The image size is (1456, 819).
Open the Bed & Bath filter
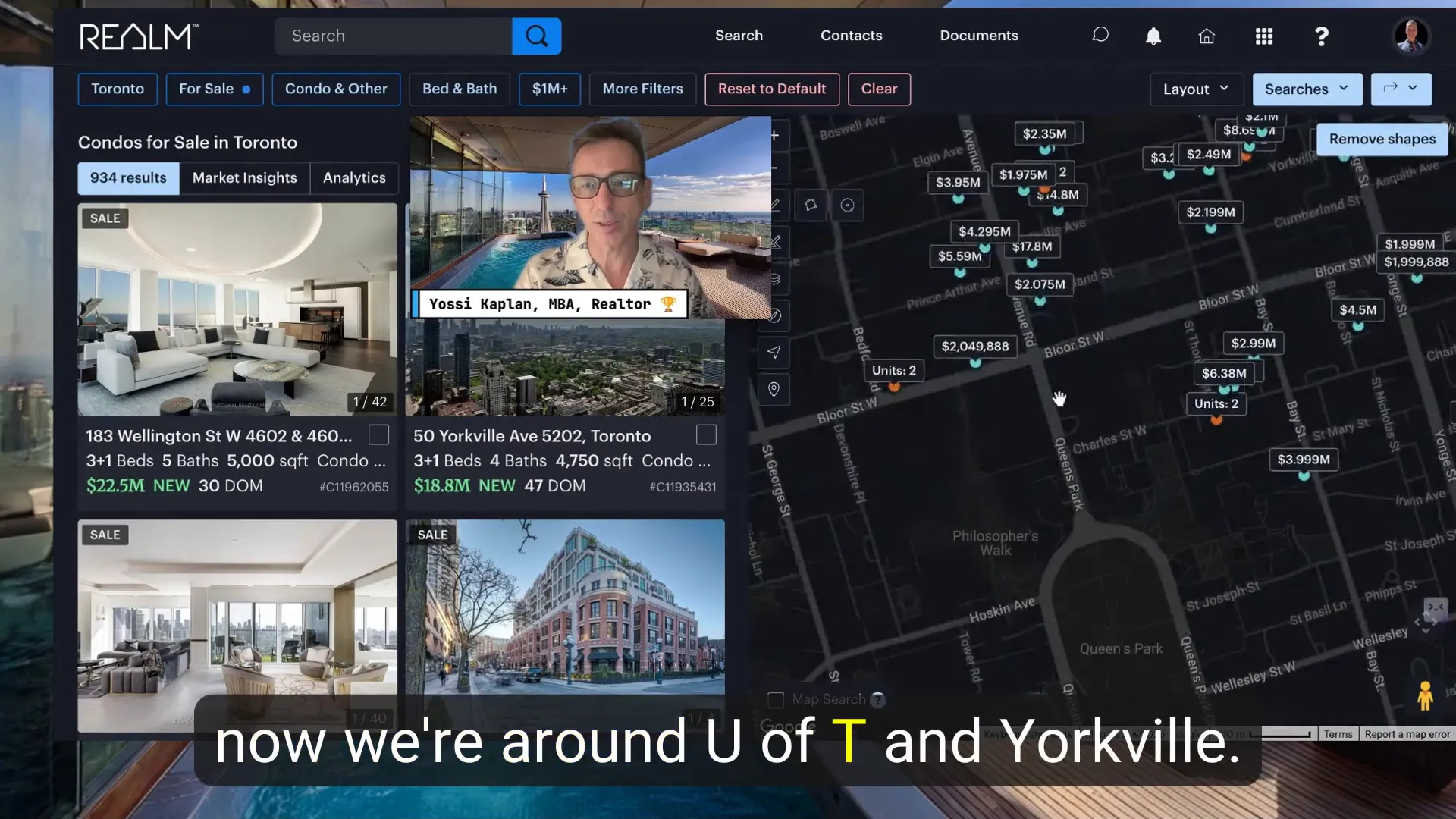[x=460, y=89]
